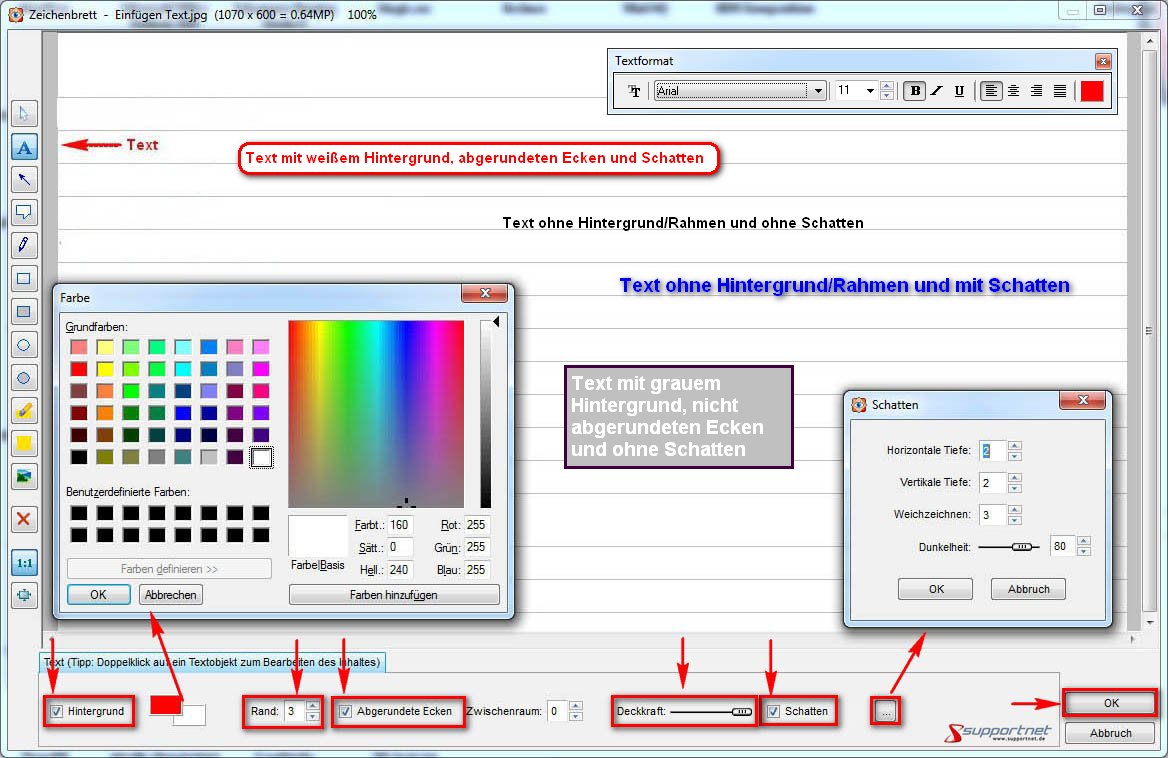The width and height of the screenshot is (1168, 758).
Task: Center-align text in Textformat toolbar
Action: [1013, 91]
